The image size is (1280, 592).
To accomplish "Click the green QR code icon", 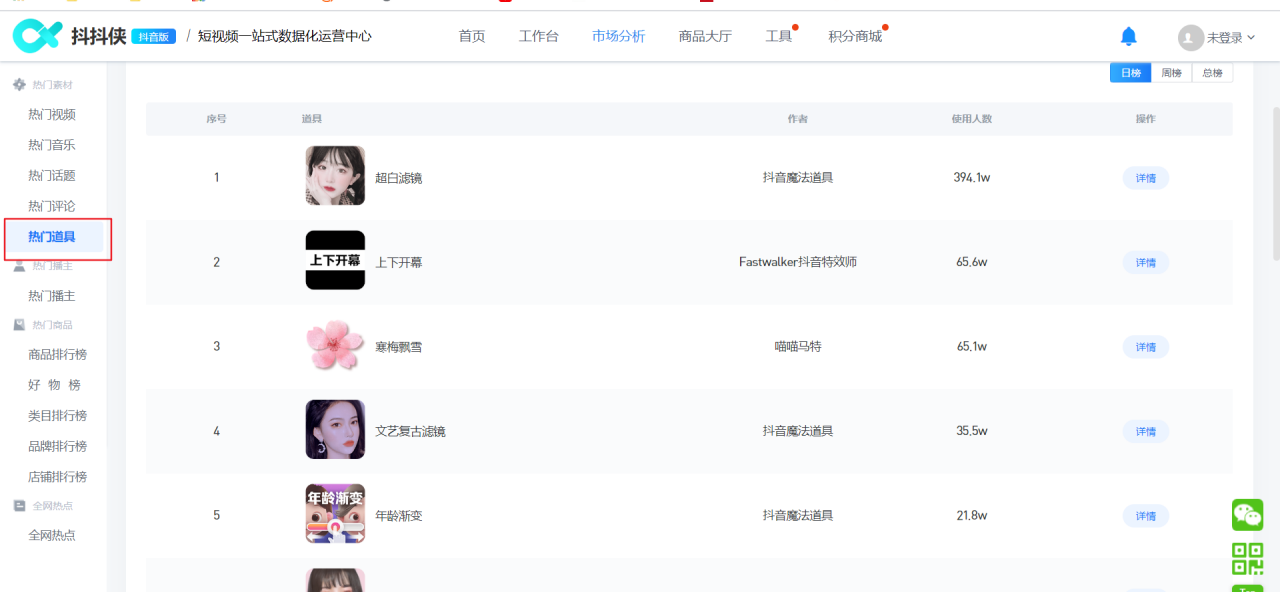I will click(x=1247, y=558).
